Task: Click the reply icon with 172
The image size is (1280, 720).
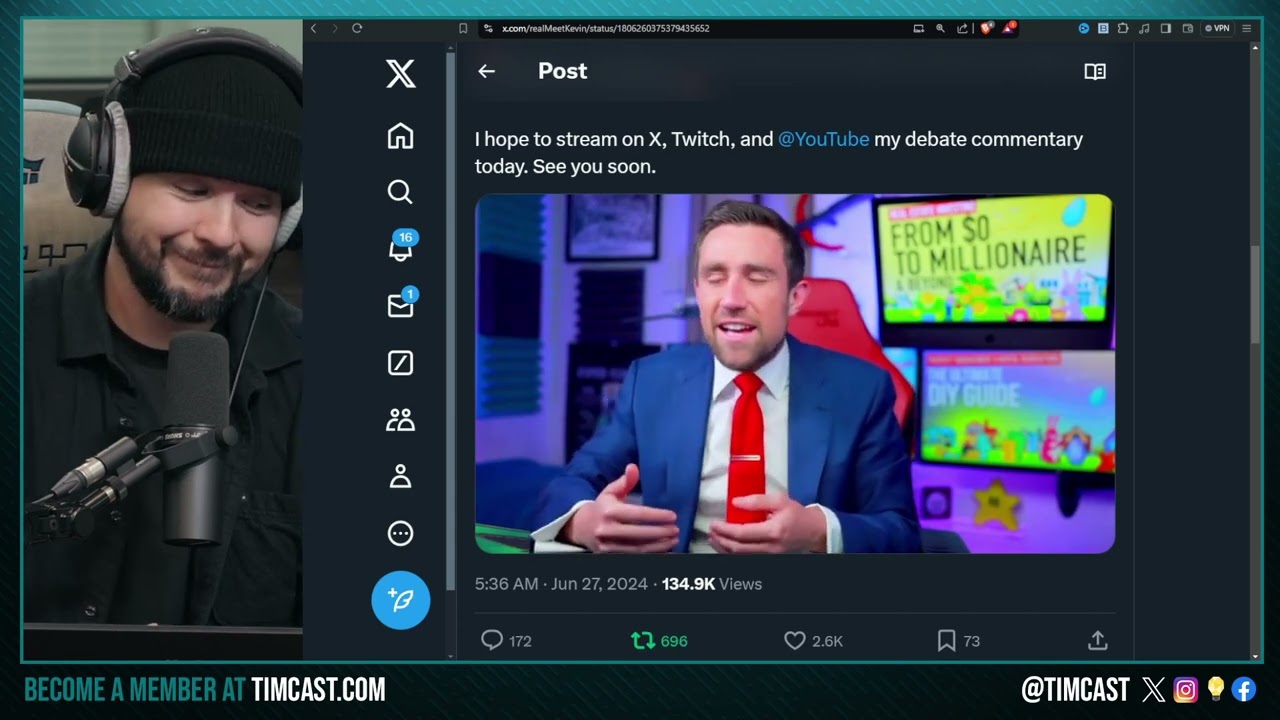Action: [492, 640]
